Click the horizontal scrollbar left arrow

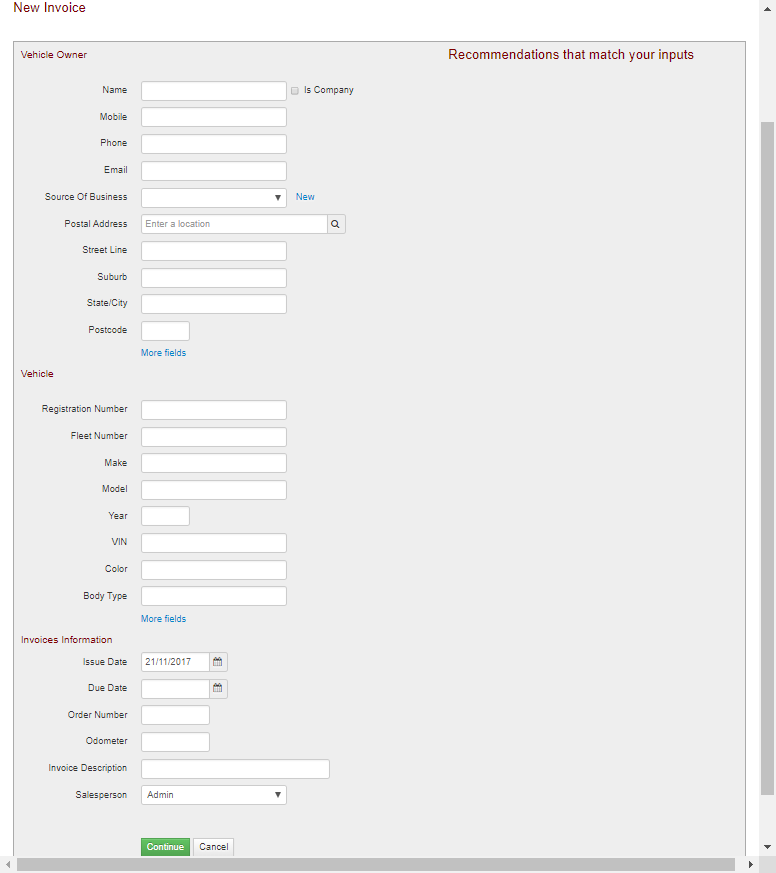tap(8, 865)
